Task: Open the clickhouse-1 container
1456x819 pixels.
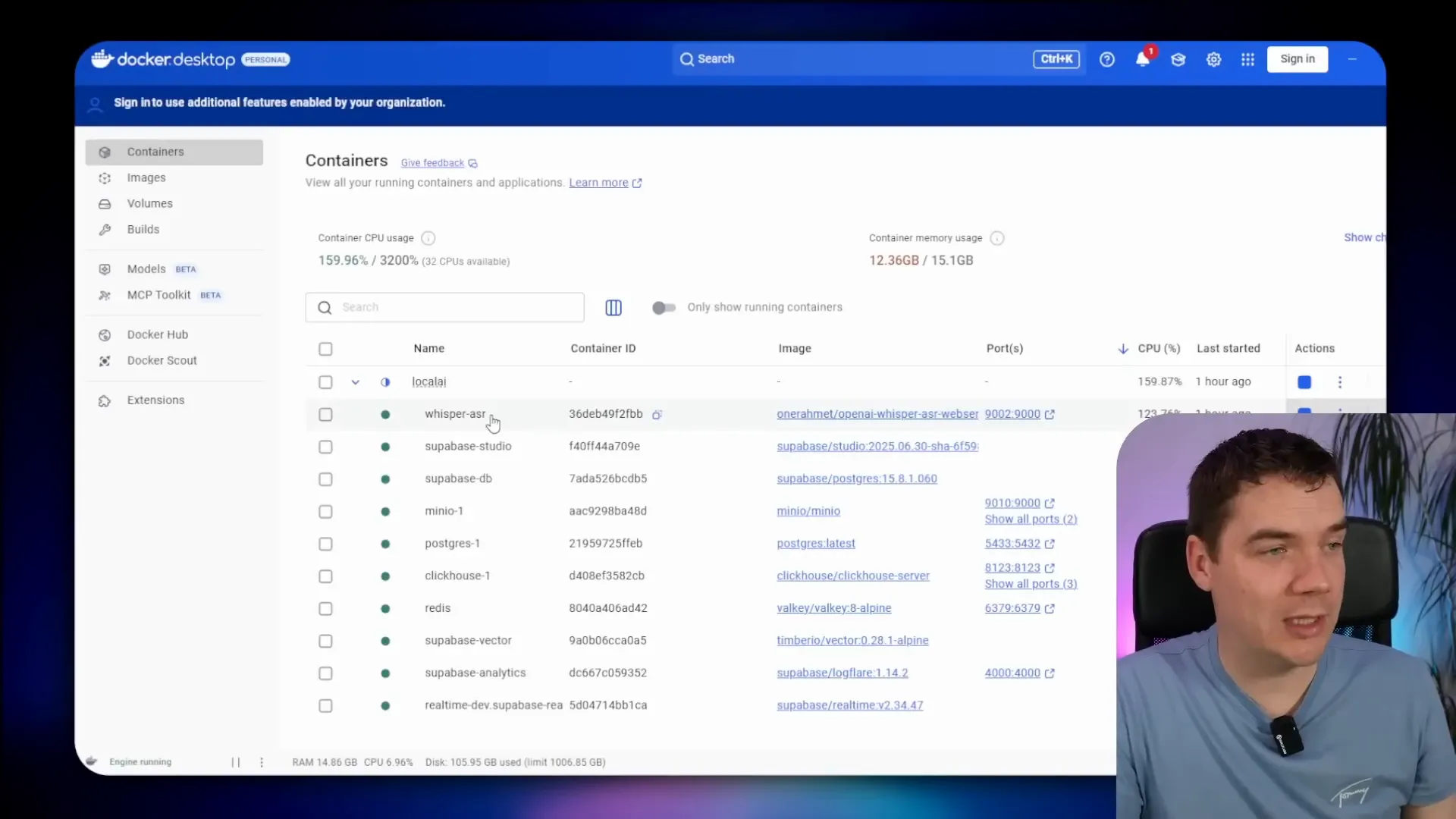Action: coord(457,576)
